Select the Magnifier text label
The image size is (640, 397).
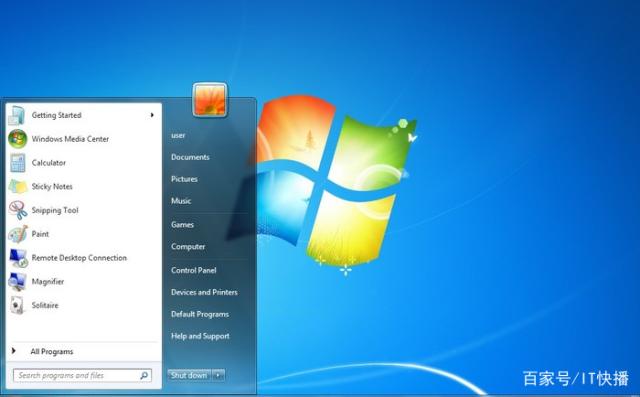[48, 282]
